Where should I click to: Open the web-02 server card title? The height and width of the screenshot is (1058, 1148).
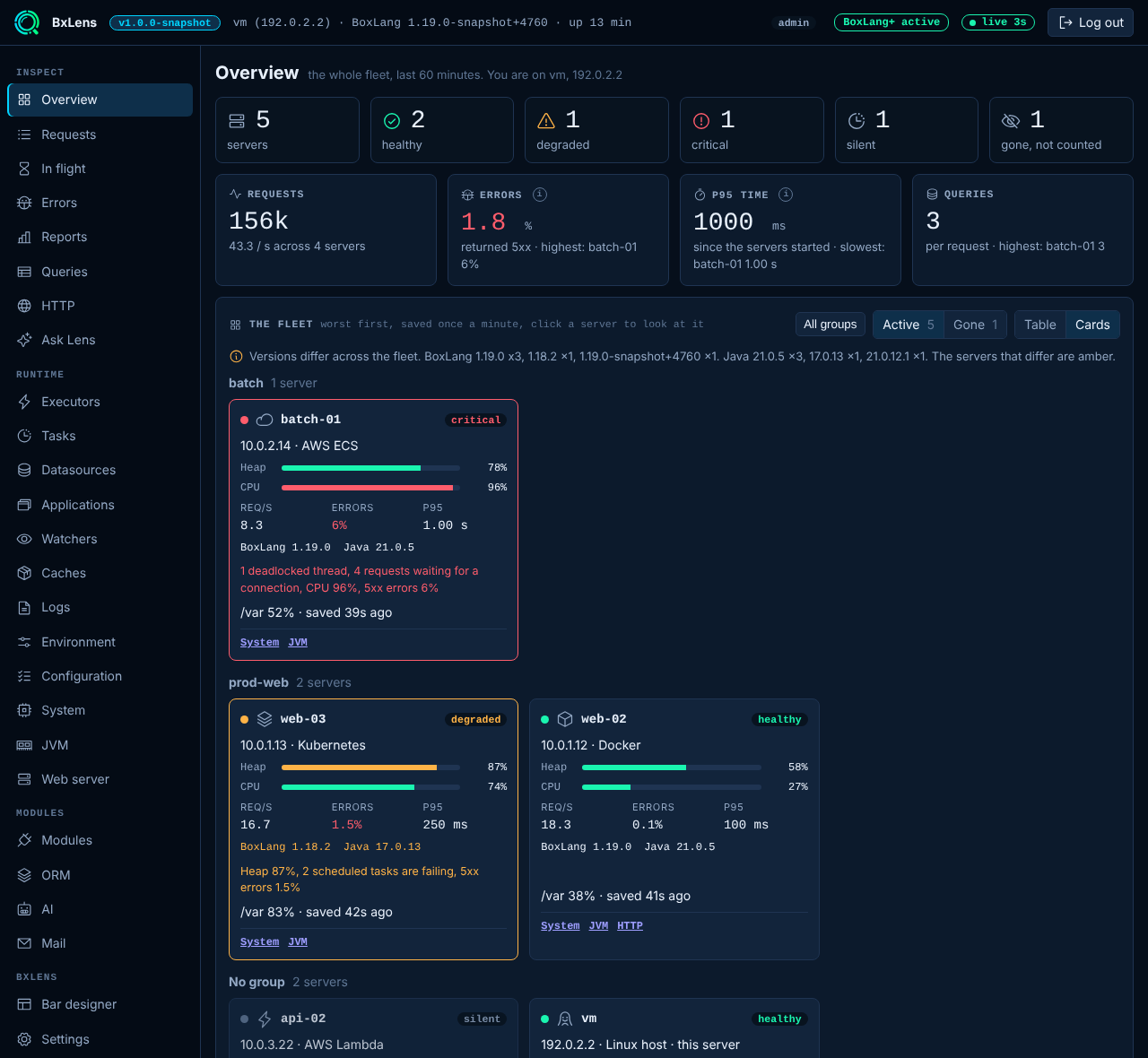pyautogui.click(x=604, y=719)
